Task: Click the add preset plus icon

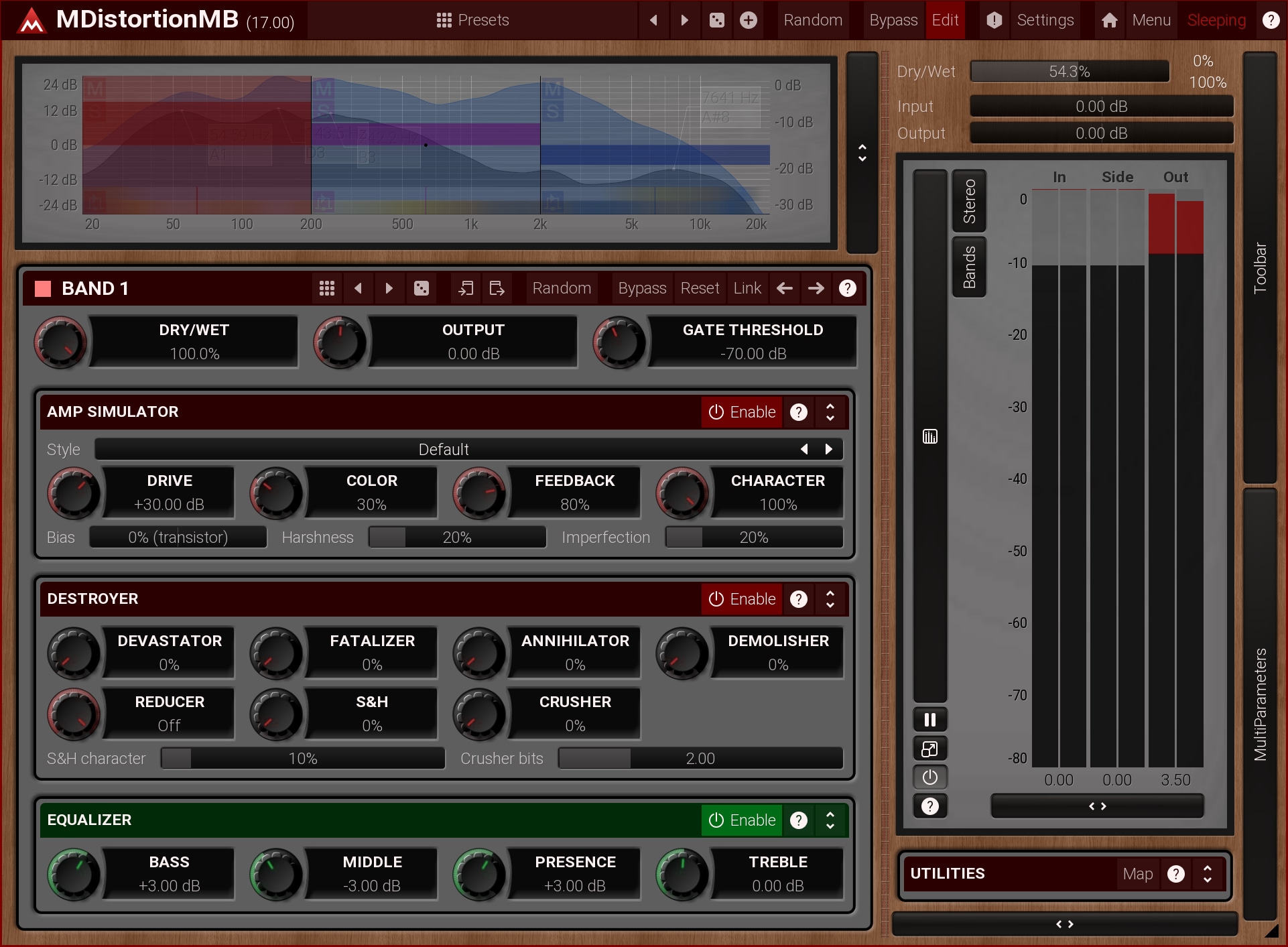Action: coord(749,20)
